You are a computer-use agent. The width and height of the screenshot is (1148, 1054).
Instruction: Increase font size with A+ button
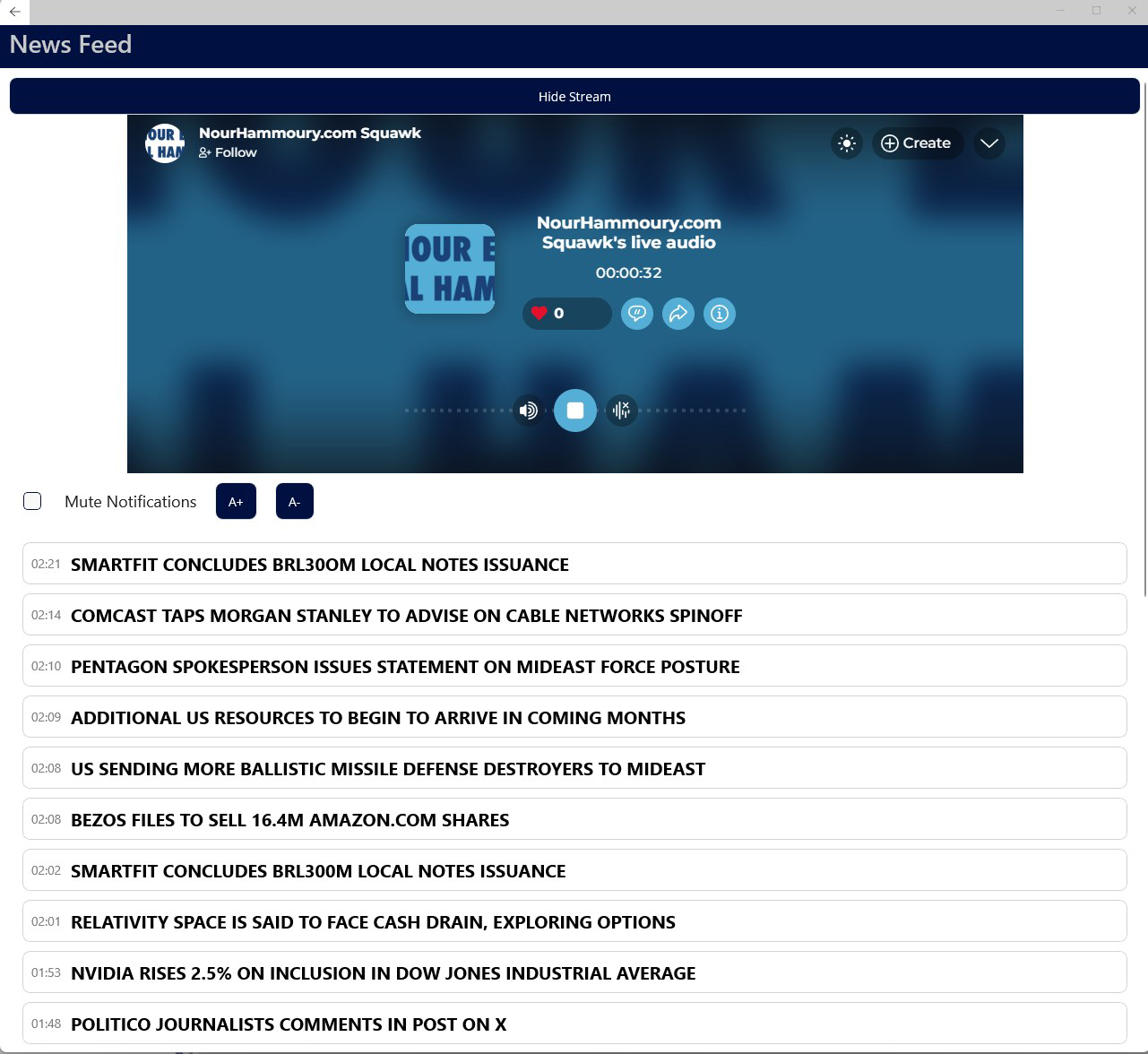click(x=236, y=501)
